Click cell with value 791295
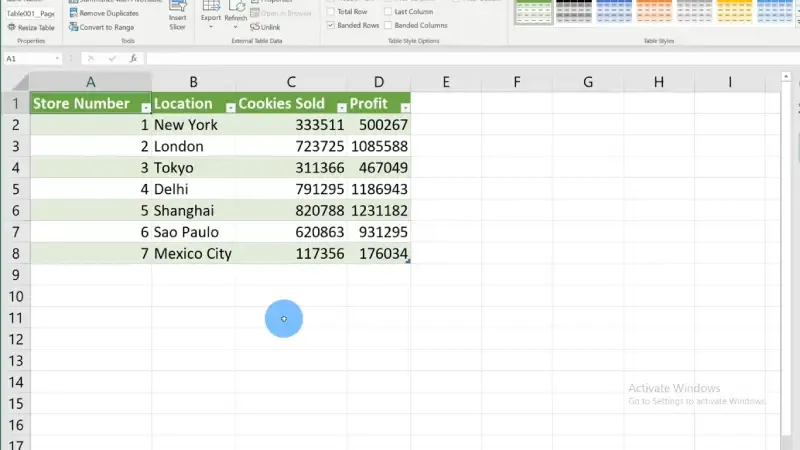 [291, 189]
